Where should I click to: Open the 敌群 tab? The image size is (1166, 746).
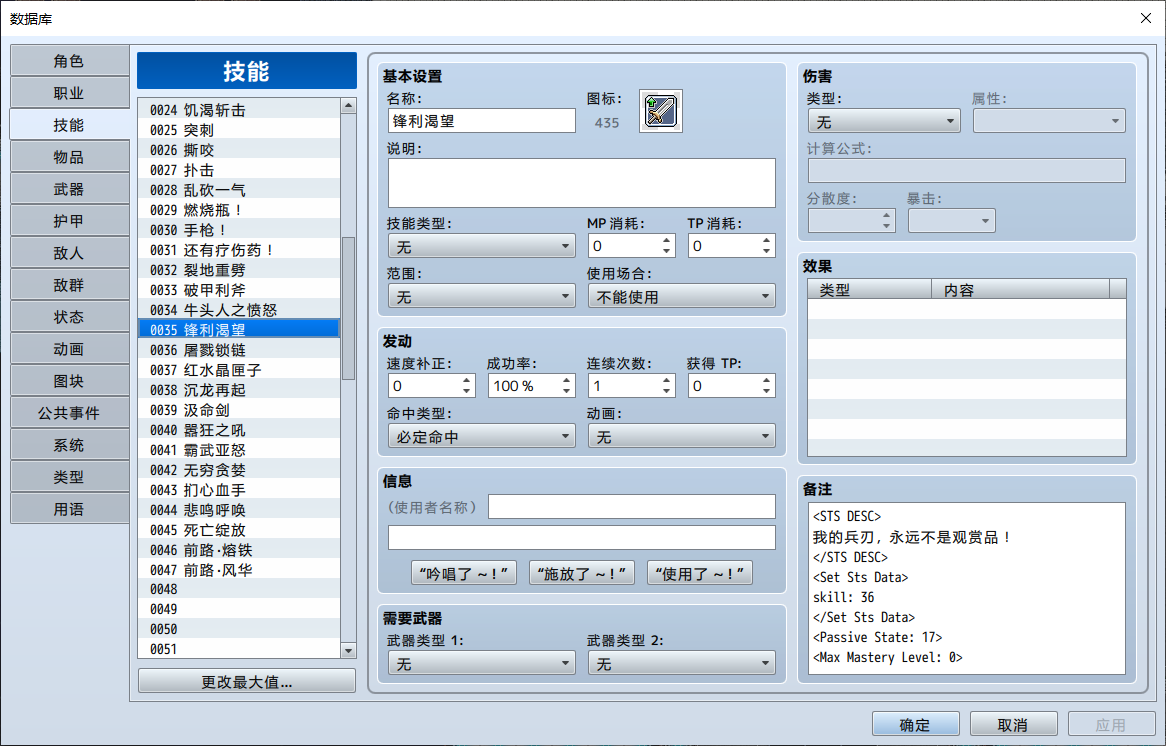coord(69,285)
